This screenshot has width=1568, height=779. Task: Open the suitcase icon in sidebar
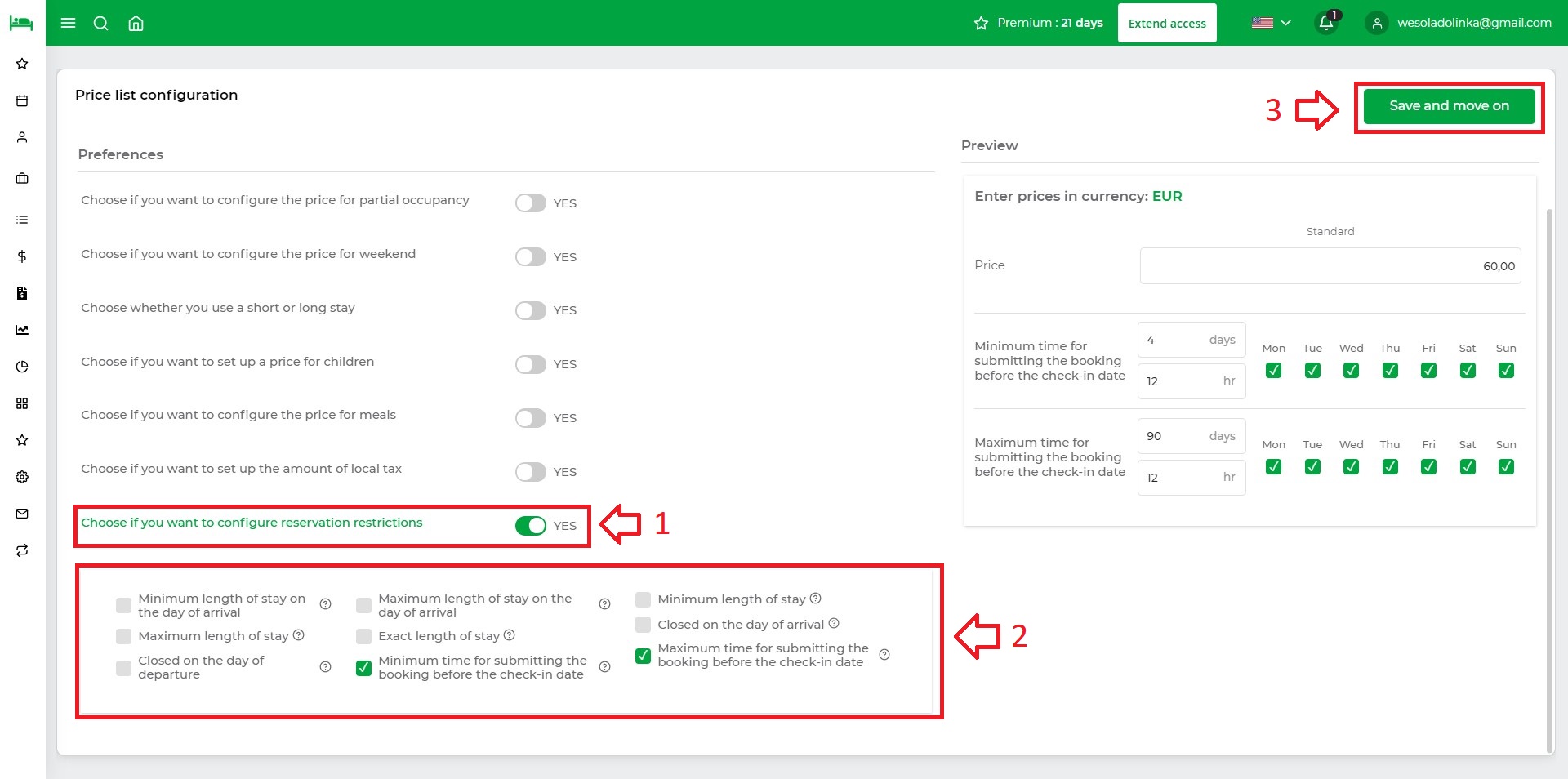22,178
